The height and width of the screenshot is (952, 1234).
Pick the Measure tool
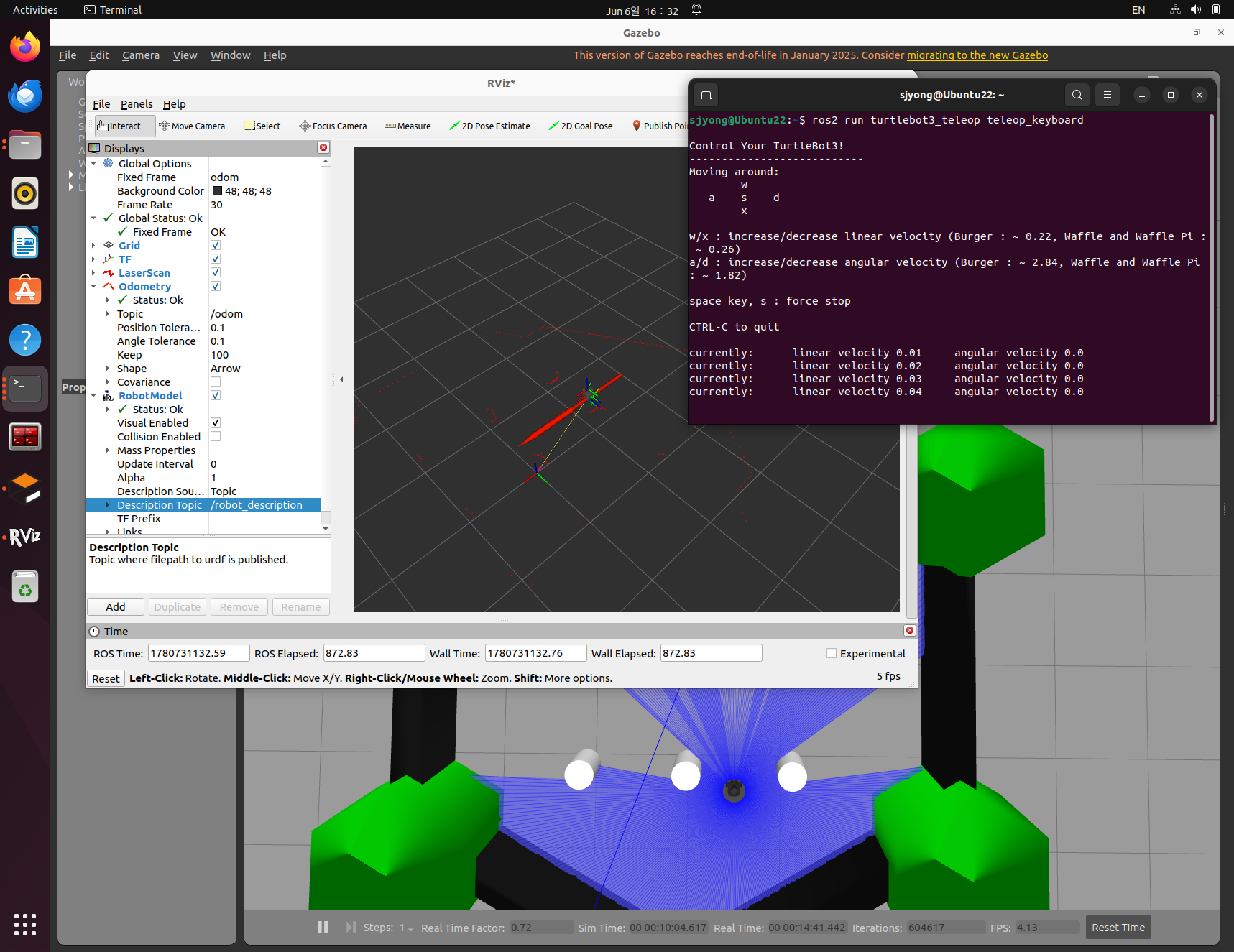[408, 126]
